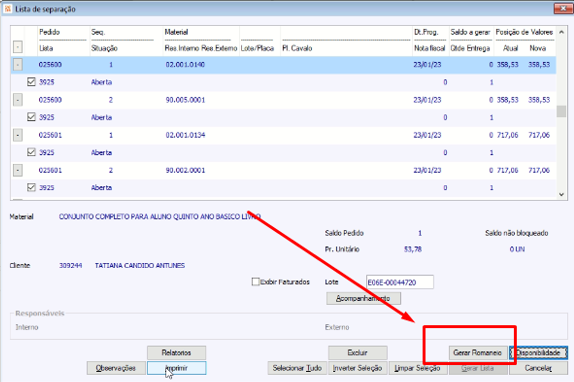Click the Disponibilidade button
Viewport: 574px width, 382px height.
click(x=538, y=353)
